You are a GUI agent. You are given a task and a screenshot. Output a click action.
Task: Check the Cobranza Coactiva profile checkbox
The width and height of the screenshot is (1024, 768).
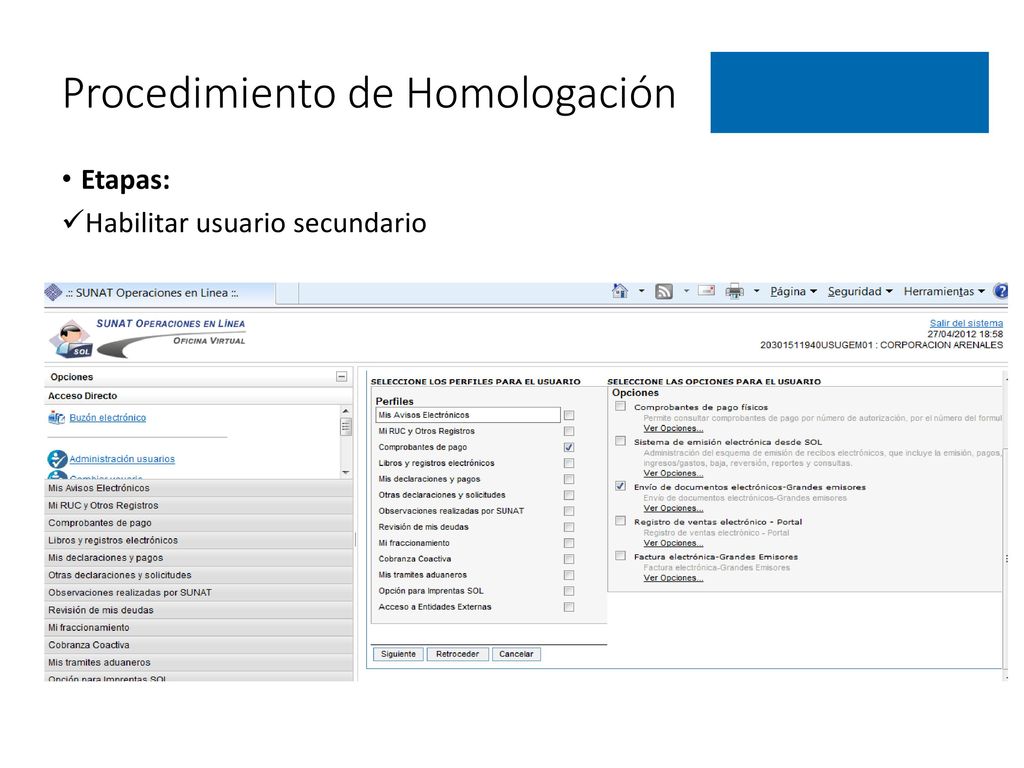569,559
